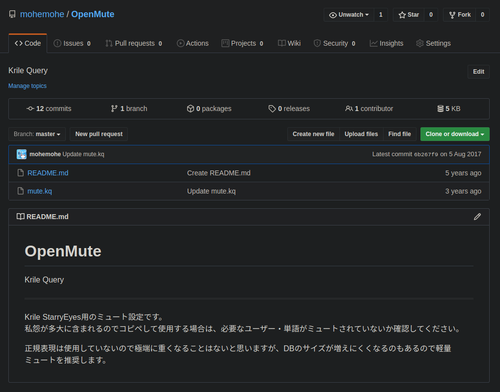500x392 pixels.
Task: Click Edit for the repository description
Action: [x=478, y=72]
